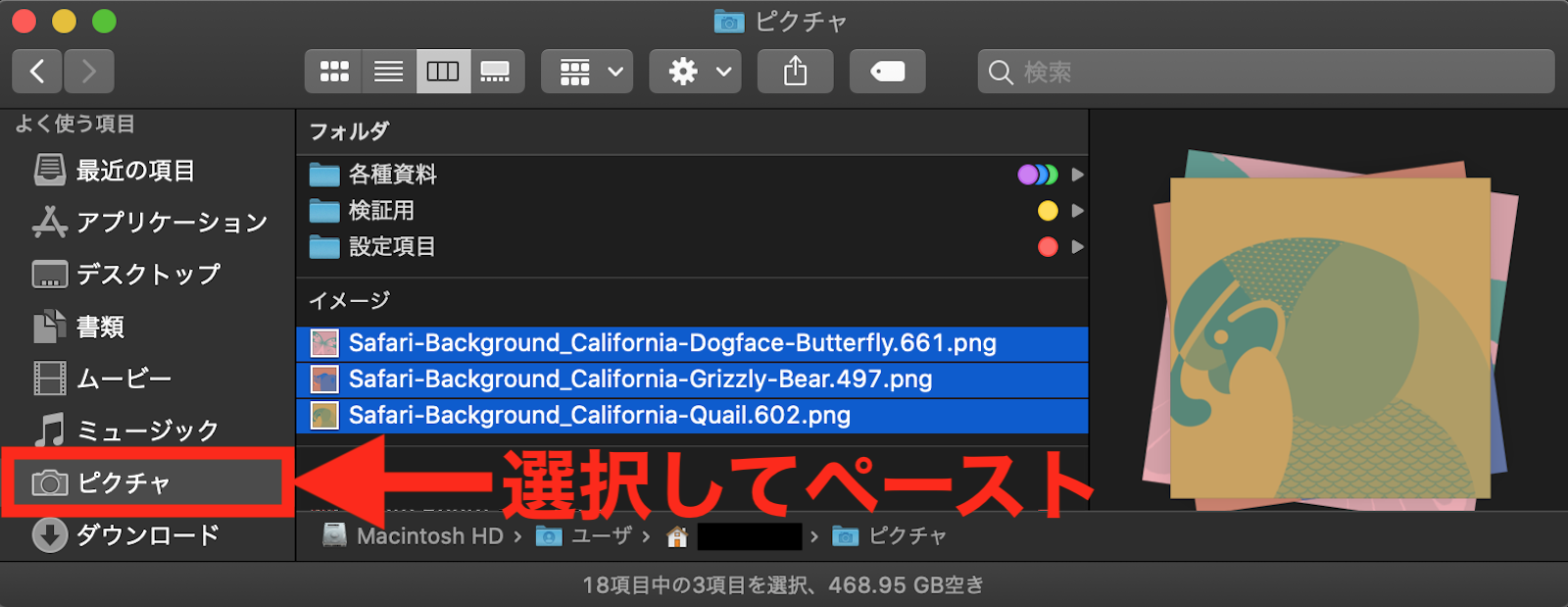
Task: Click the ミュージック note sidebar icon
Action: coord(50,430)
